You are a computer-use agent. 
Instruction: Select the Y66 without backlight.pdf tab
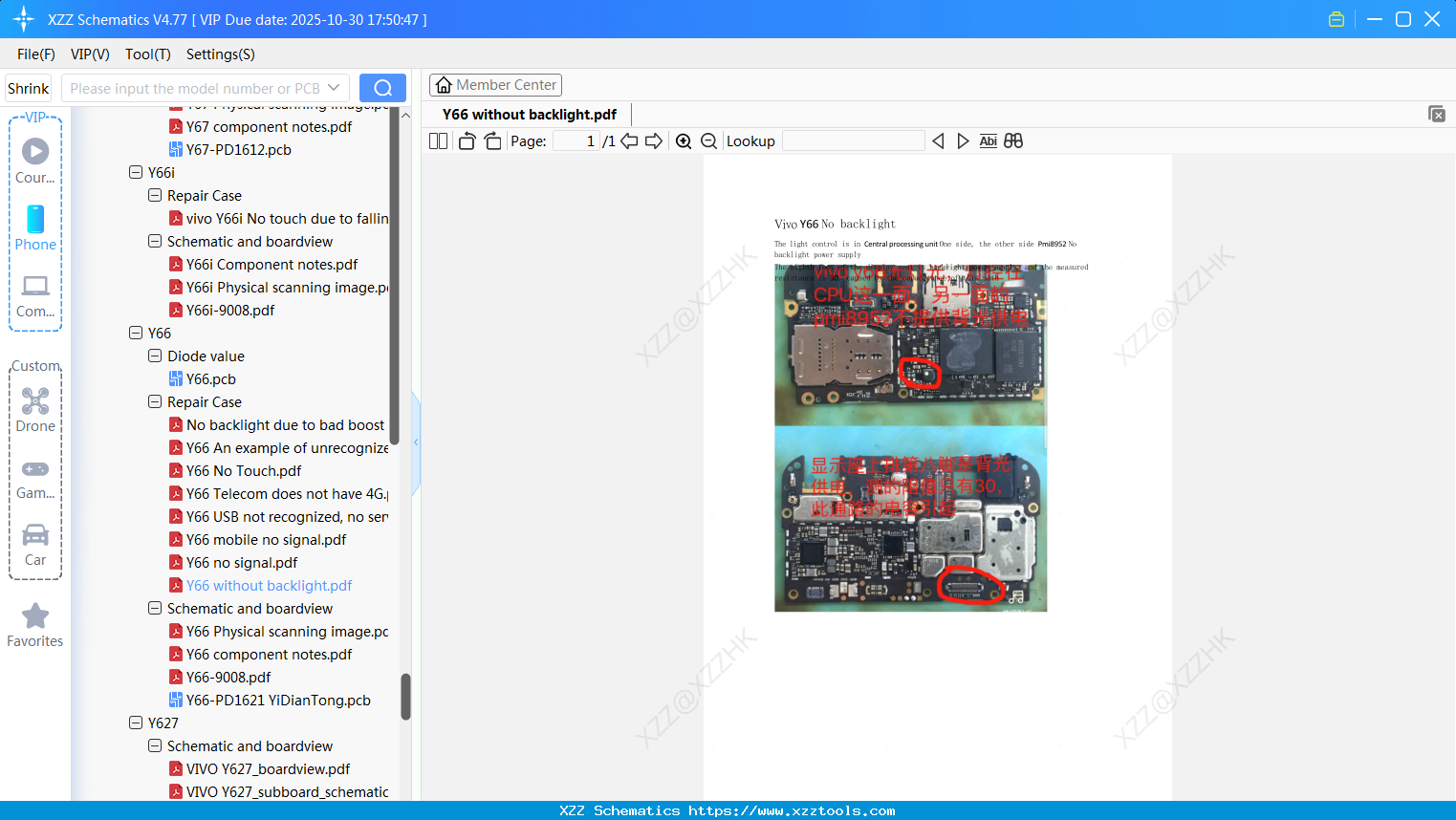coord(530,115)
